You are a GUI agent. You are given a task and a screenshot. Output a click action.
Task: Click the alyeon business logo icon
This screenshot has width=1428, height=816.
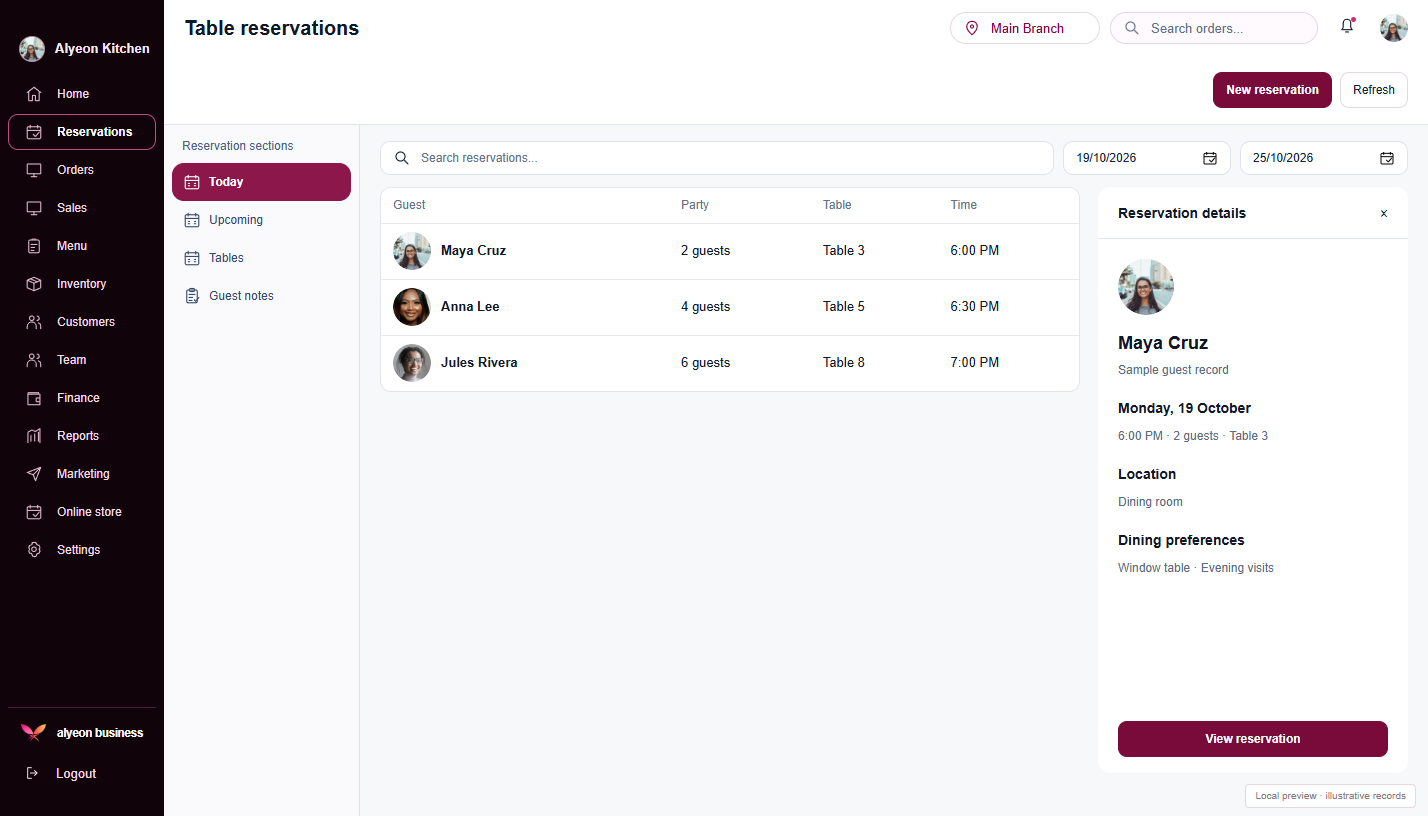[x=33, y=733]
